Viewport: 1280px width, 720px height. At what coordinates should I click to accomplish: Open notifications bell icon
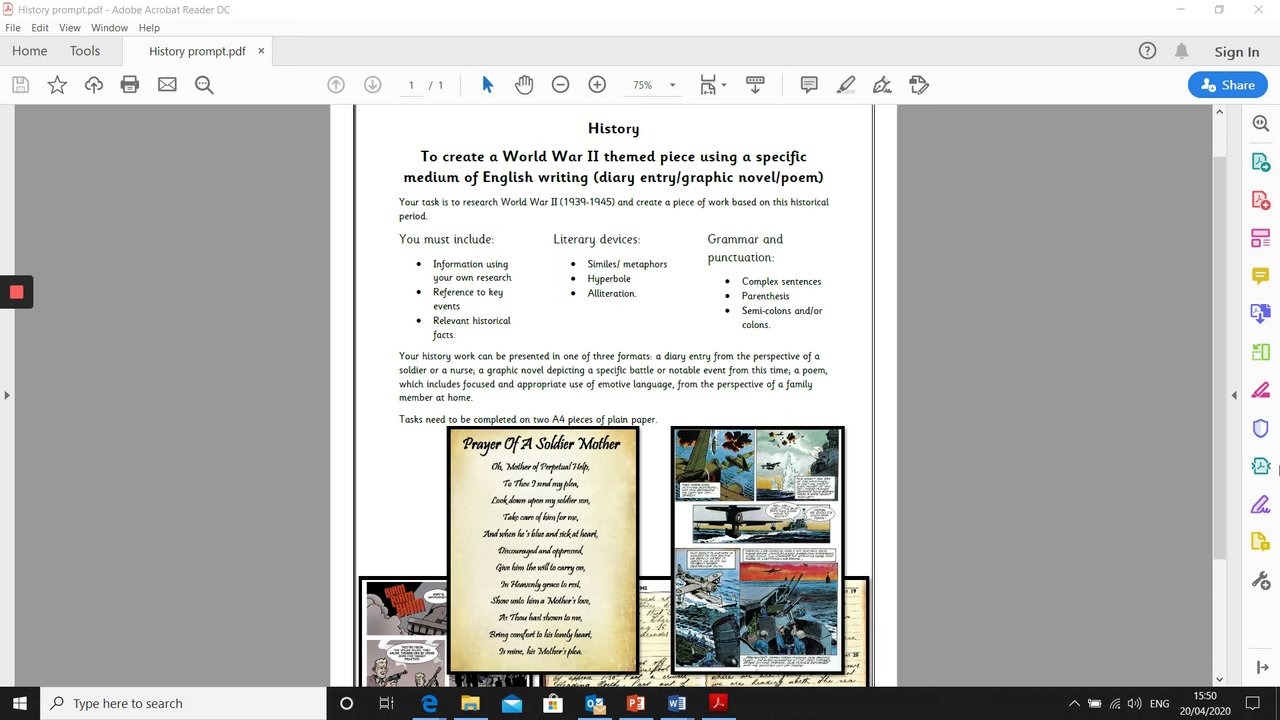(x=1182, y=51)
